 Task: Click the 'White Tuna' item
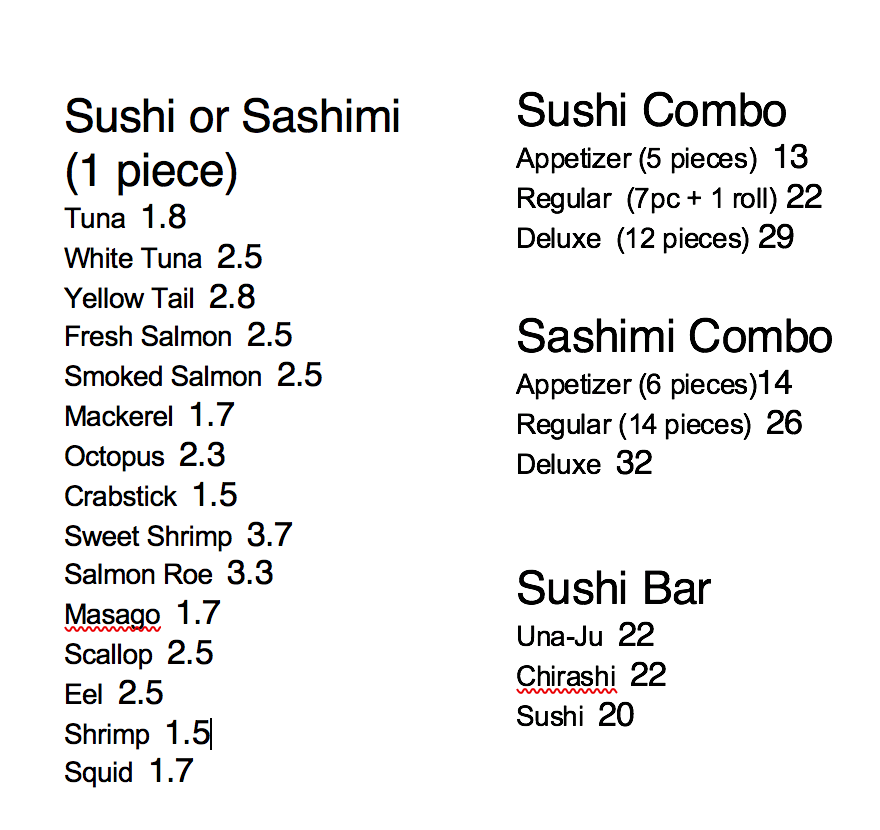tap(133, 259)
